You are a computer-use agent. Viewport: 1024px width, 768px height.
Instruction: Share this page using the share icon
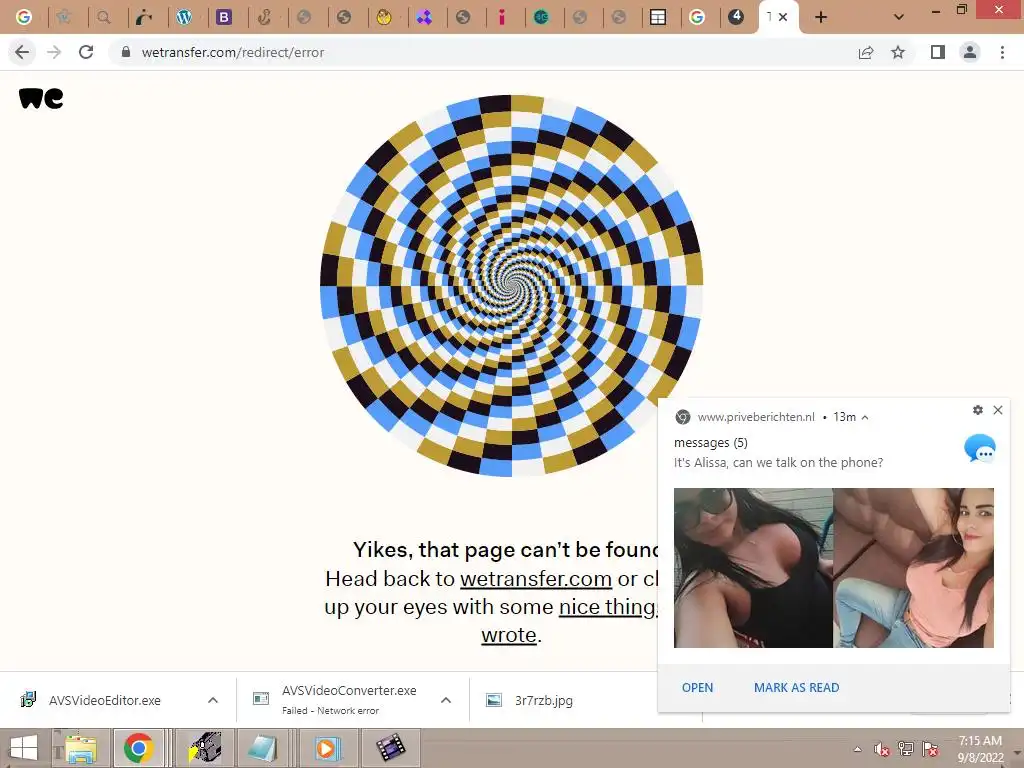coord(866,52)
